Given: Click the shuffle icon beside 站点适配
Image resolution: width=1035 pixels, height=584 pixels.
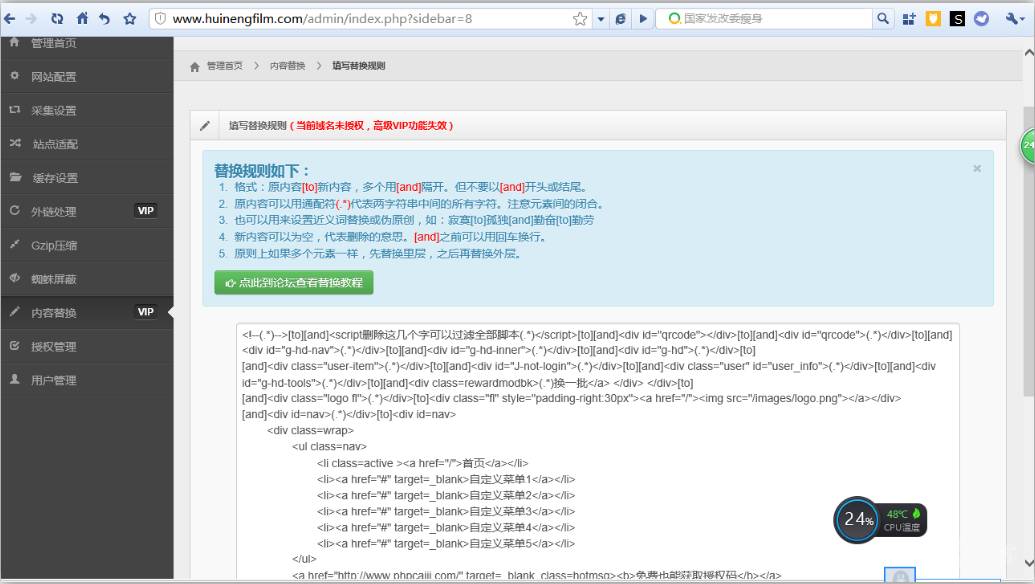Looking at the screenshot, I should point(15,143).
